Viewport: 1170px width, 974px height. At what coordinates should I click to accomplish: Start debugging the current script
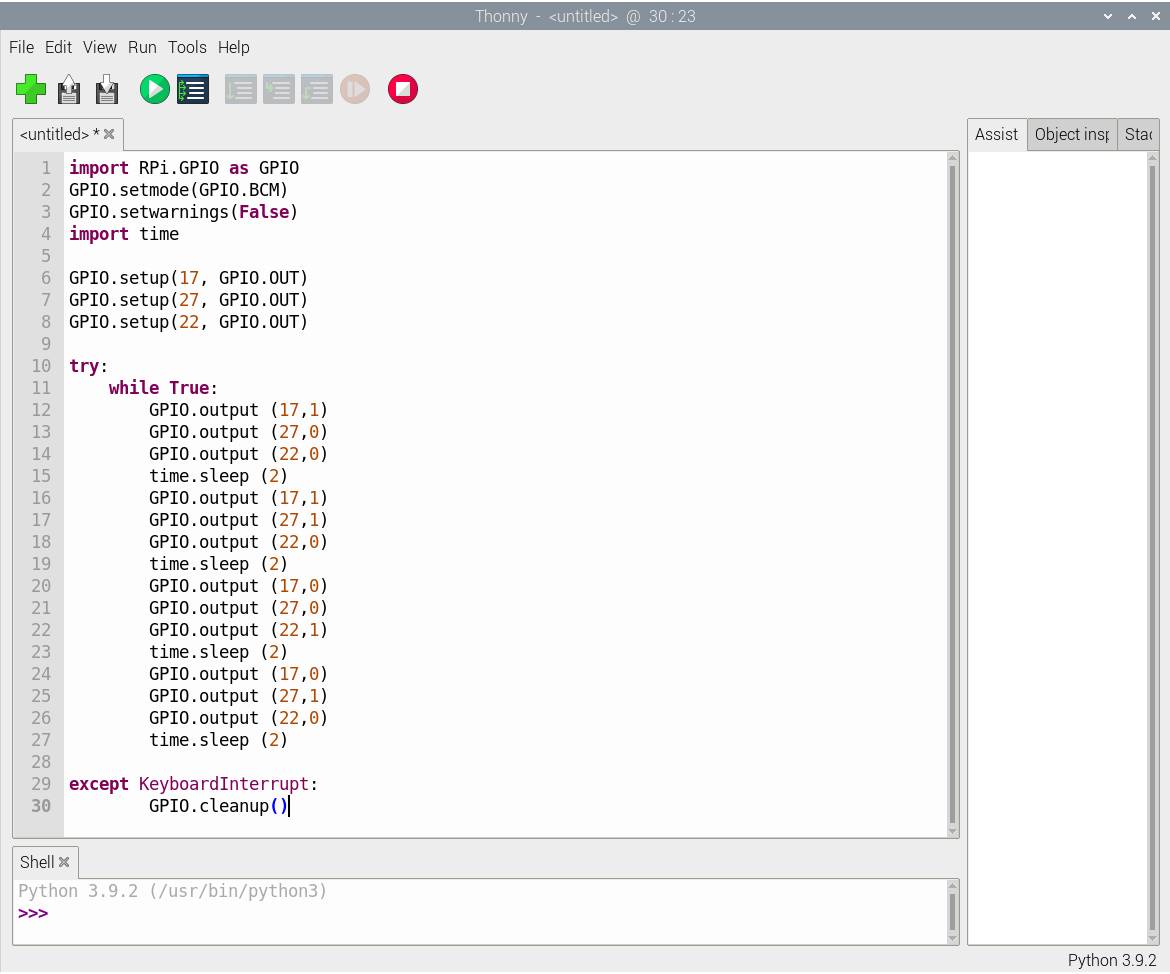[x=193, y=90]
